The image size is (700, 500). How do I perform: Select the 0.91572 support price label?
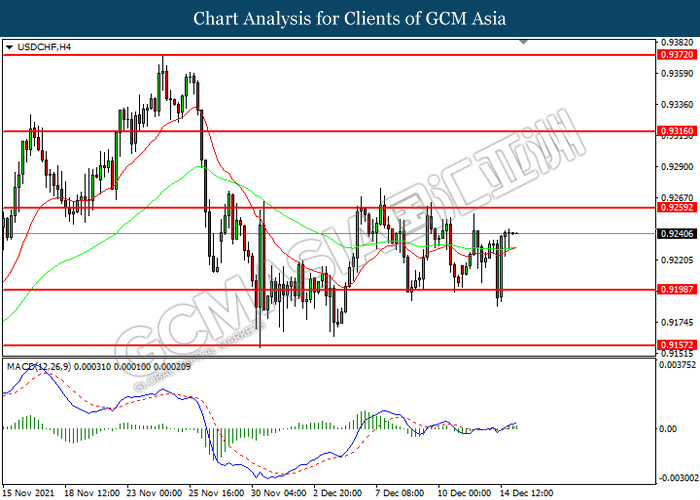(x=676, y=345)
